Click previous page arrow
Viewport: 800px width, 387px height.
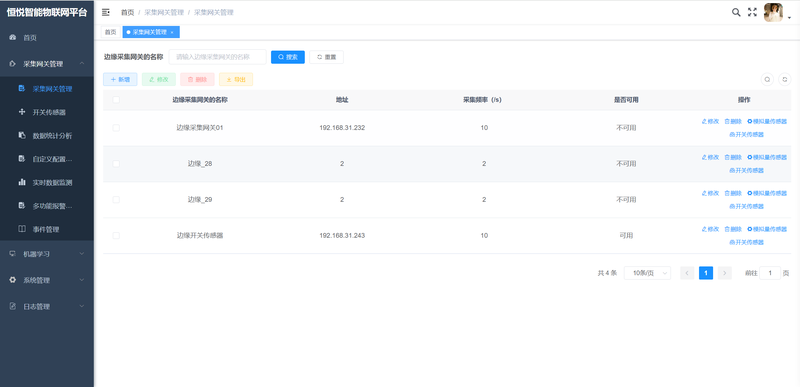tap(687, 273)
